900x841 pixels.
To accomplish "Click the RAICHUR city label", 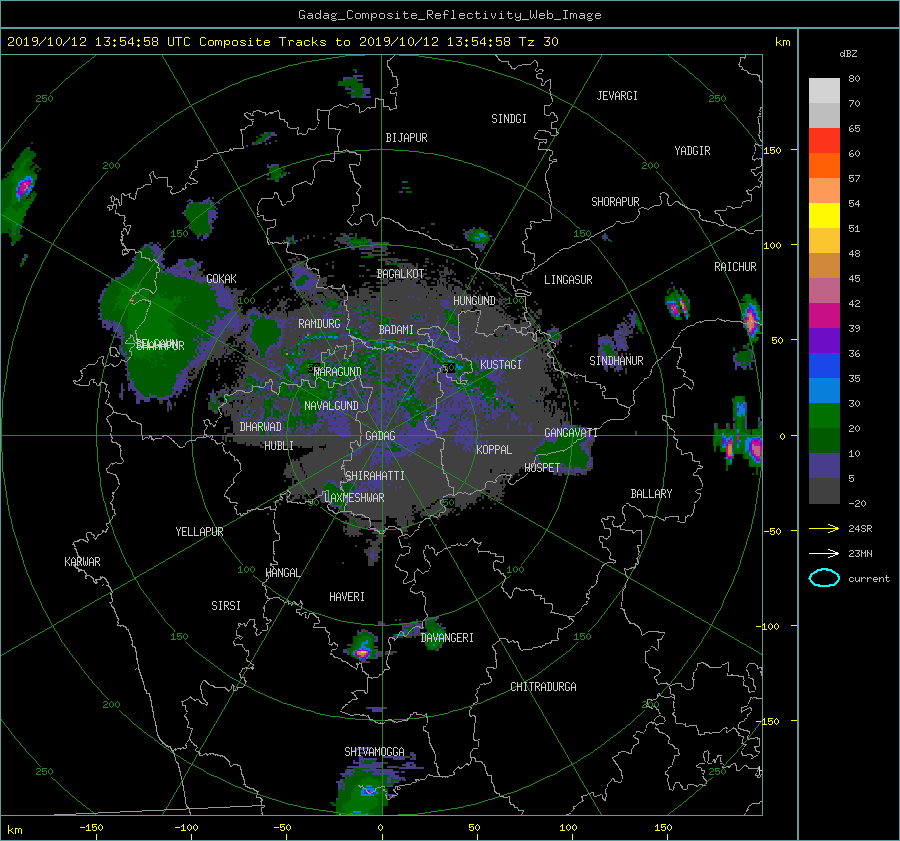I will (735, 267).
